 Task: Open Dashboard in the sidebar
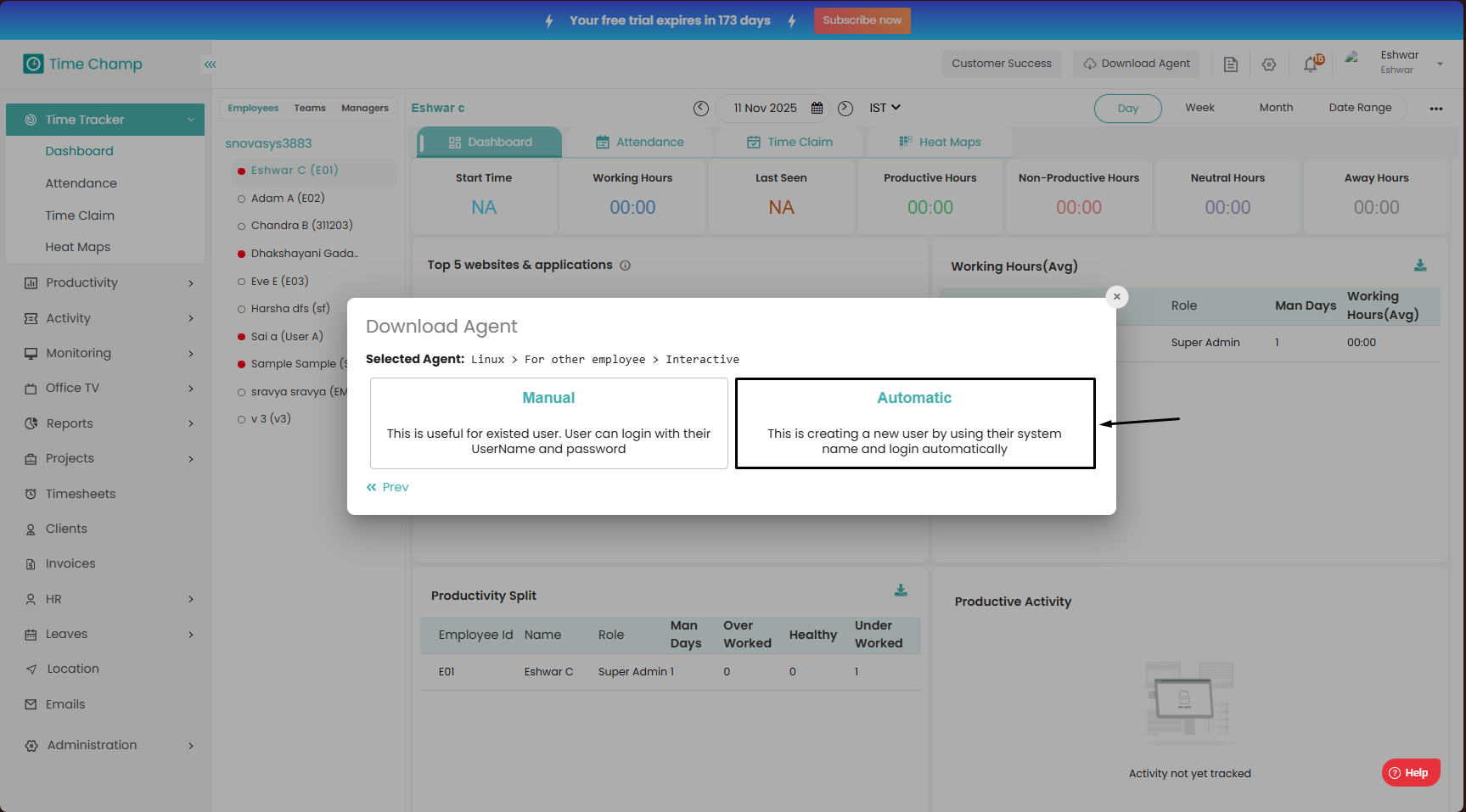pos(79,151)
